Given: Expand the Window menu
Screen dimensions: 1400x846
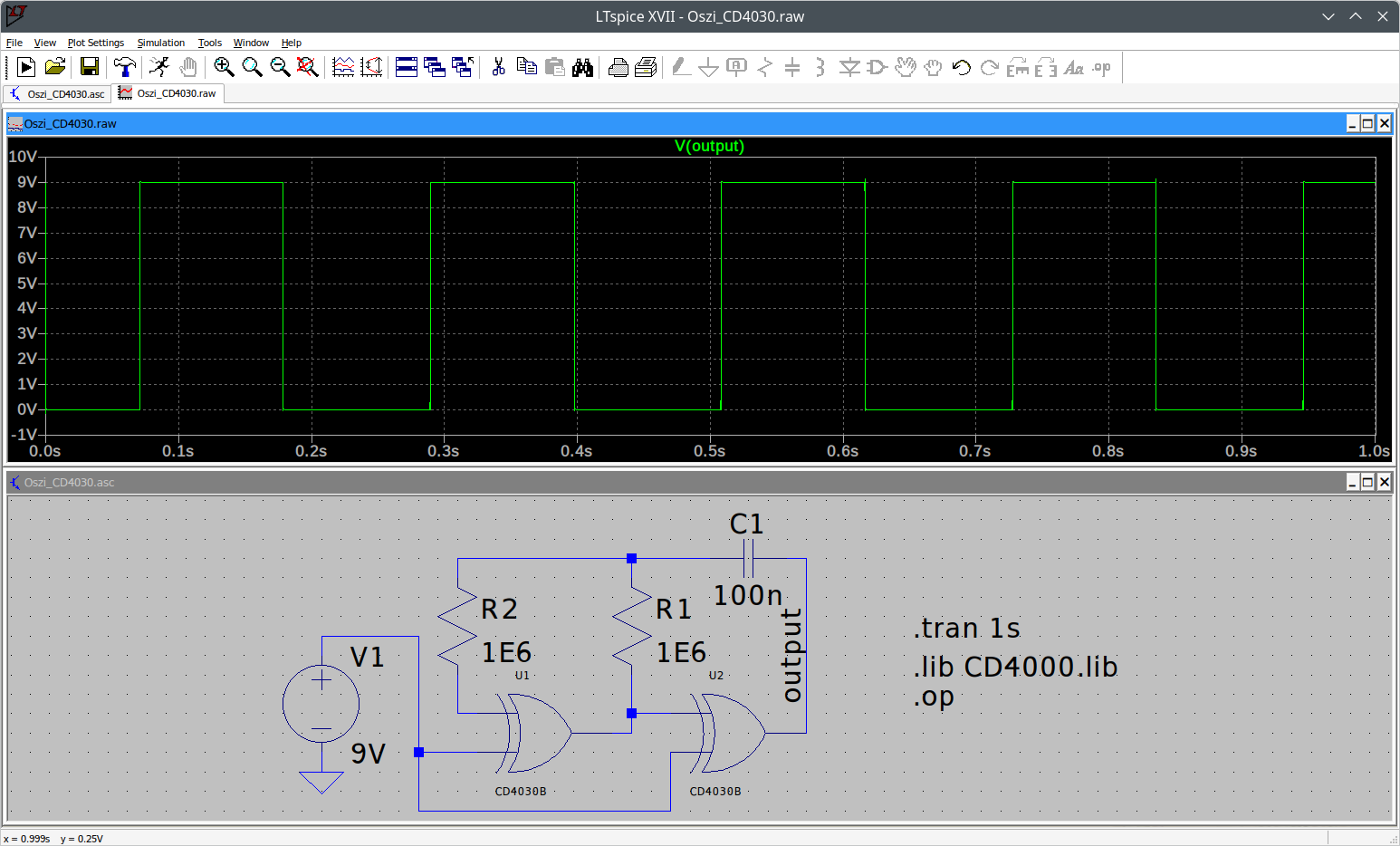Looking at the screenshot, I should [251, 43].
